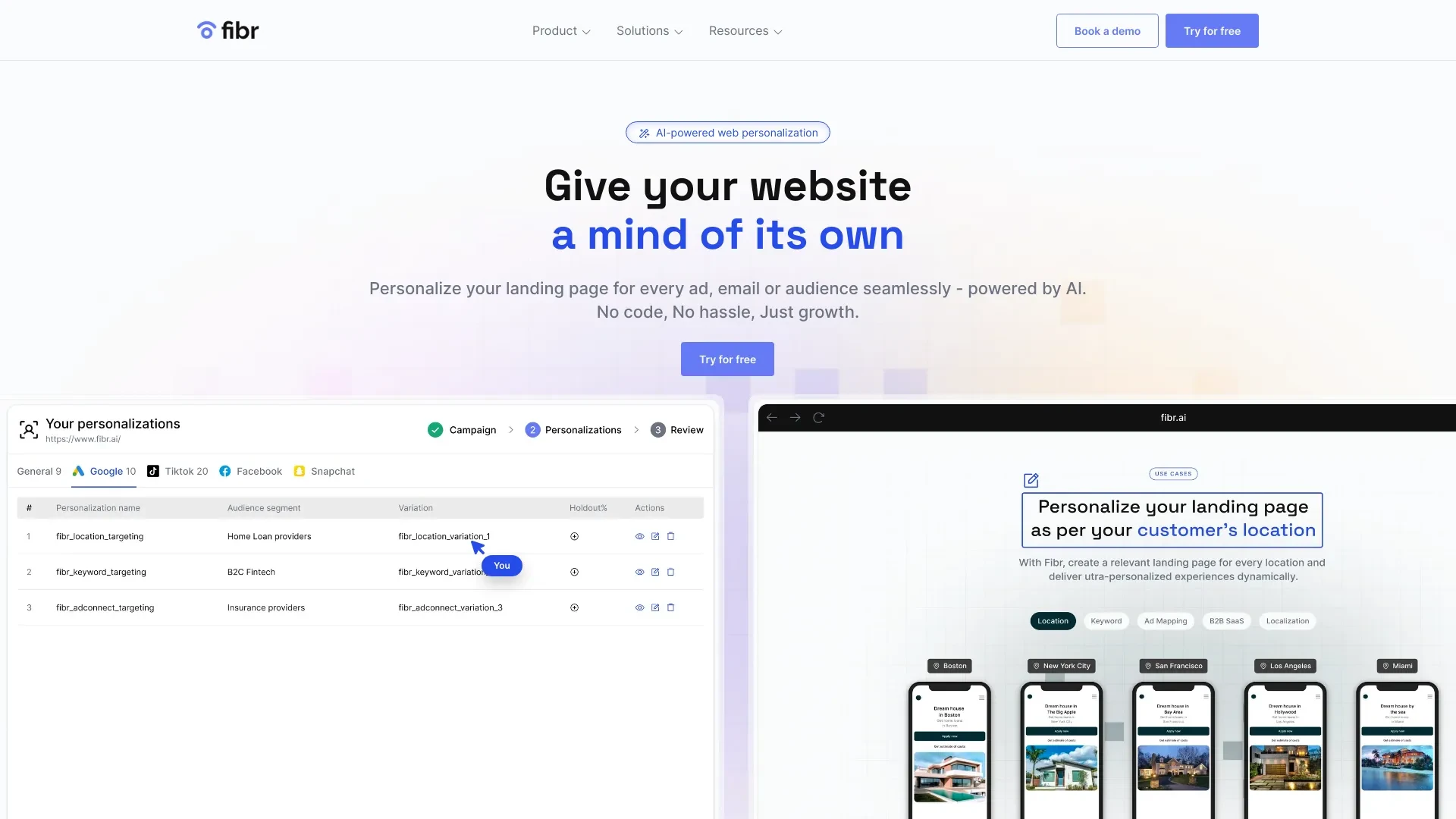Expand the Resources navigation dropdown
1456x819 pixels.
(x=744, y=30)
